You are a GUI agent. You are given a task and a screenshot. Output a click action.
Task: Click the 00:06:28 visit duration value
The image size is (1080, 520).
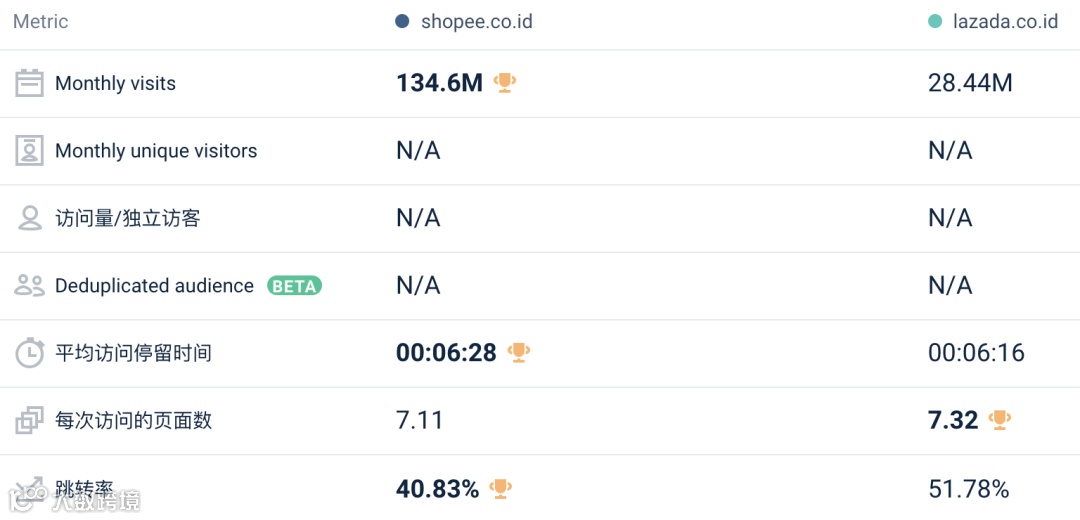tap(446, 353)
